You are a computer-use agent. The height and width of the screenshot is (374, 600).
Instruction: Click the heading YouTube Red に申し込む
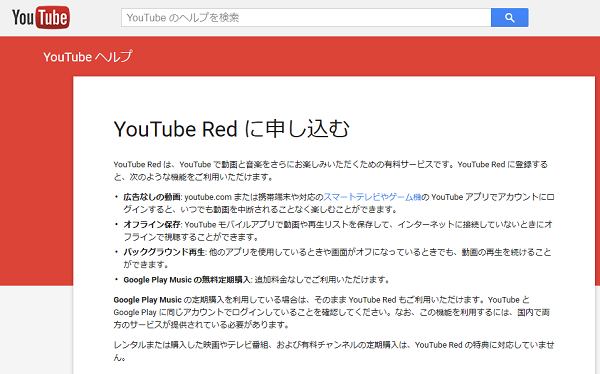(x=232, y=129)
